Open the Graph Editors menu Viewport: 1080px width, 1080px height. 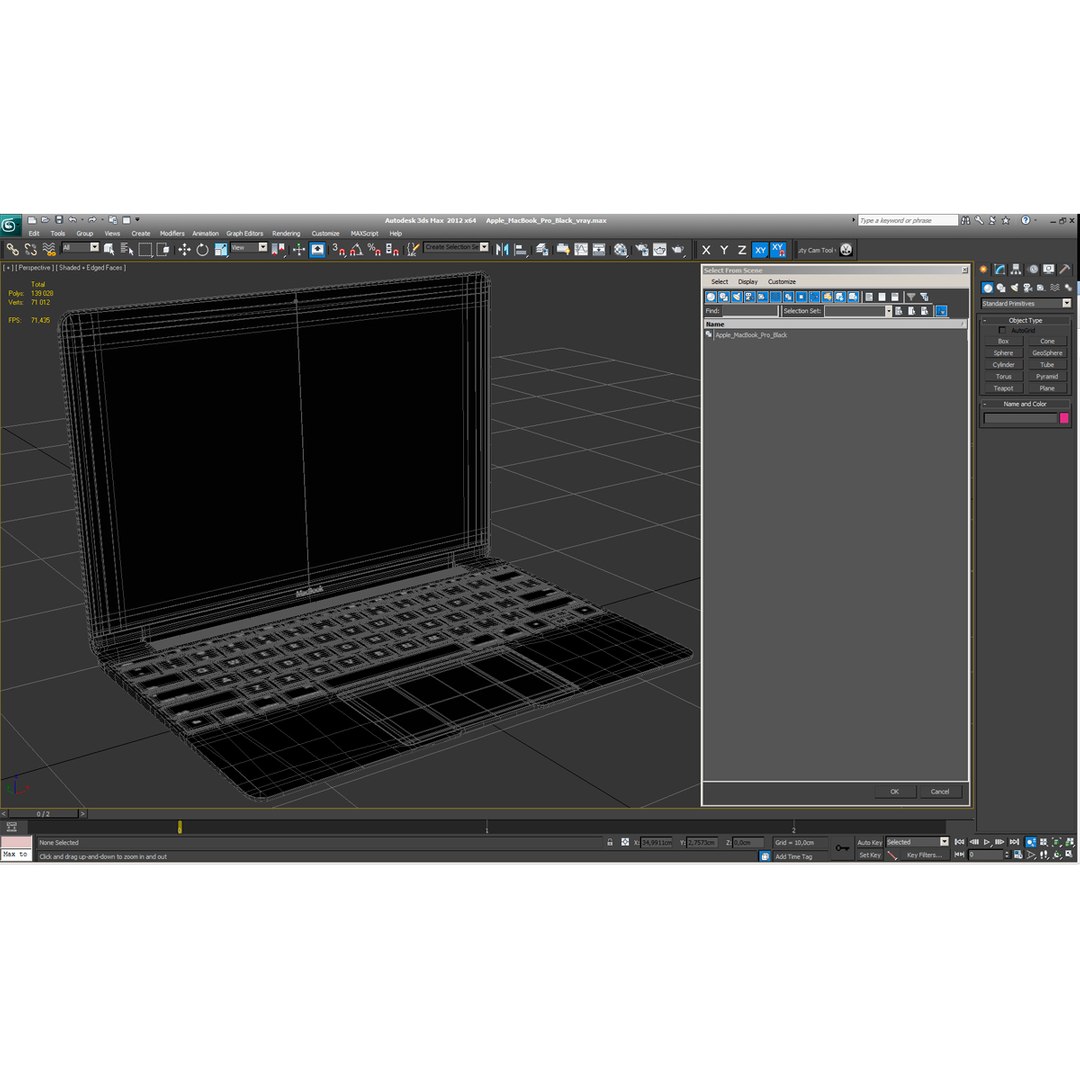pyautogui.click(x=245, y=233)
